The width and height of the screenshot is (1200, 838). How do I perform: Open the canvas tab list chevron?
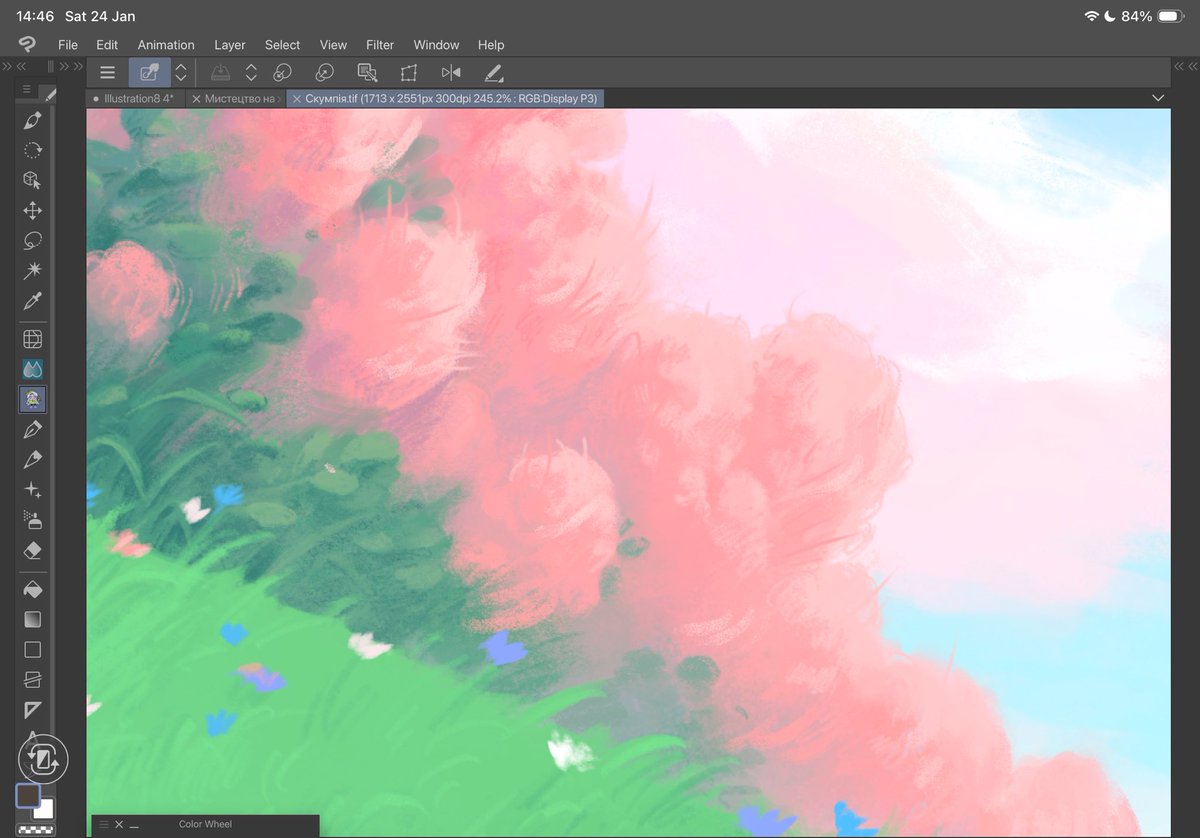(1158, 98)
